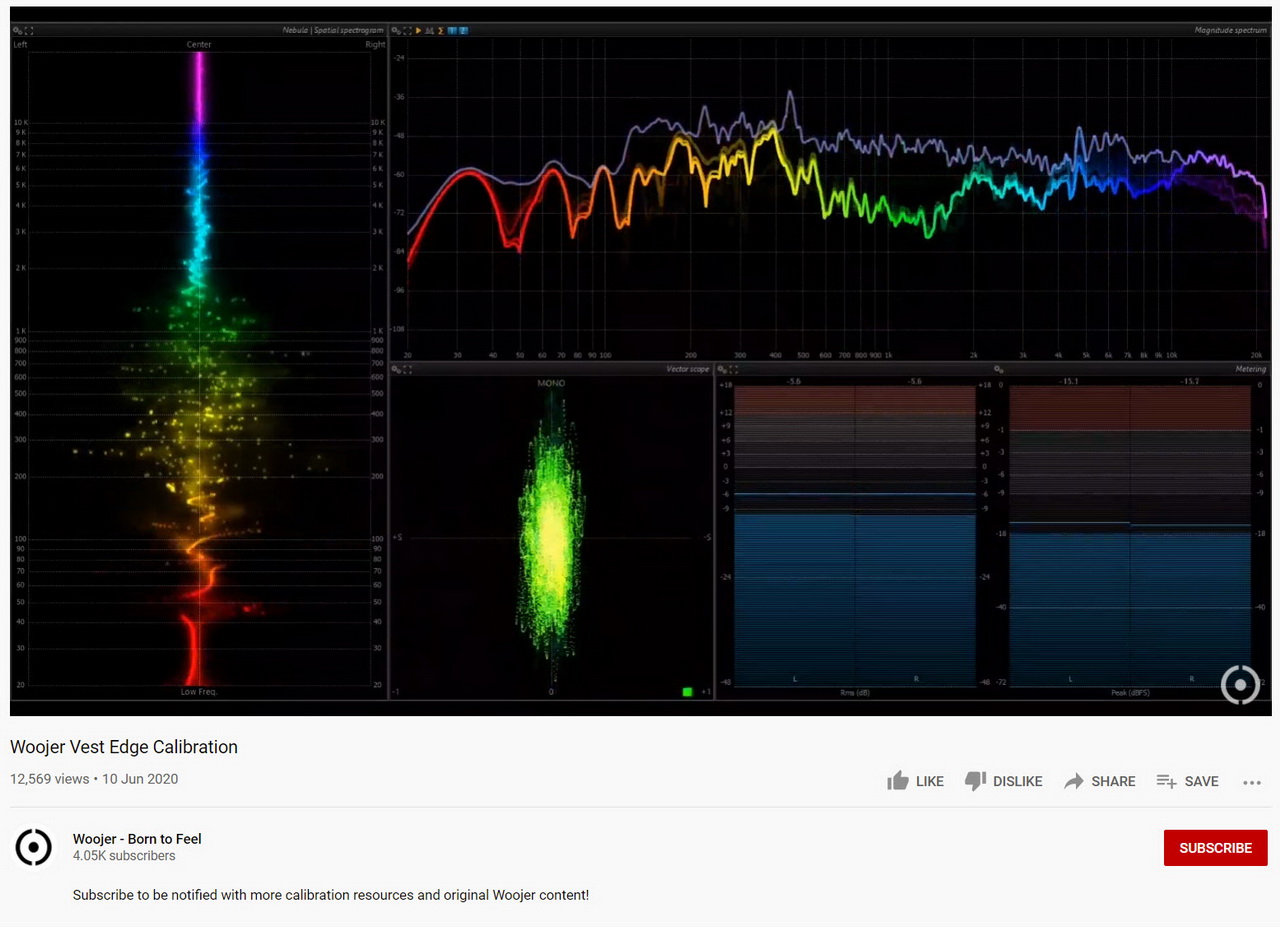Click the Low Freq. label under spectrogram
This screenshot has width=1280, height=927.
199,692
